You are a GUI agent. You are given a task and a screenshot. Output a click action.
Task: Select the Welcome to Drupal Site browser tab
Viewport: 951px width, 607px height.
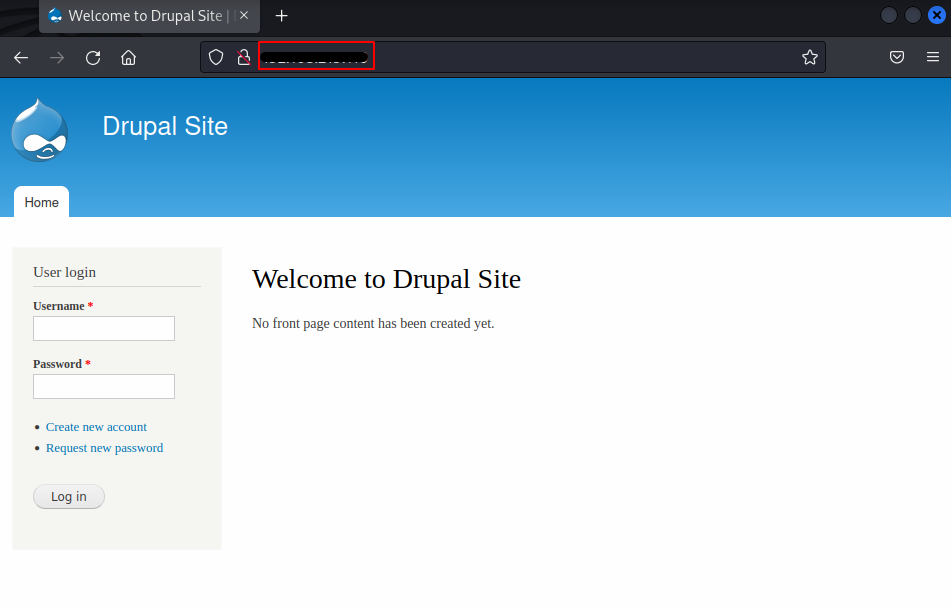(140, 16)
